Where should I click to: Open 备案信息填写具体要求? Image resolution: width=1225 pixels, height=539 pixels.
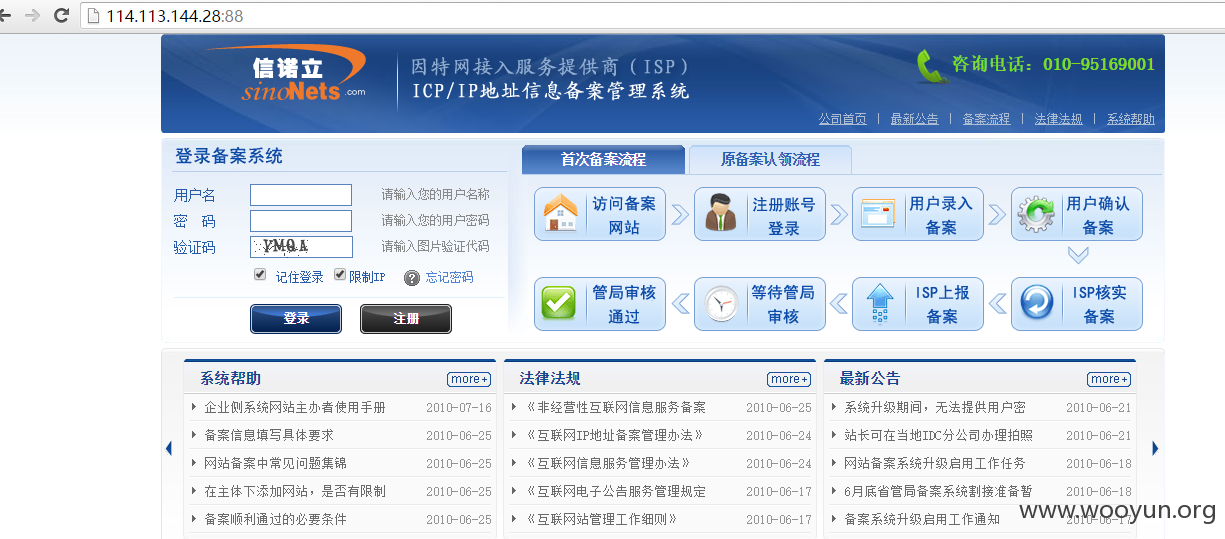269,436
